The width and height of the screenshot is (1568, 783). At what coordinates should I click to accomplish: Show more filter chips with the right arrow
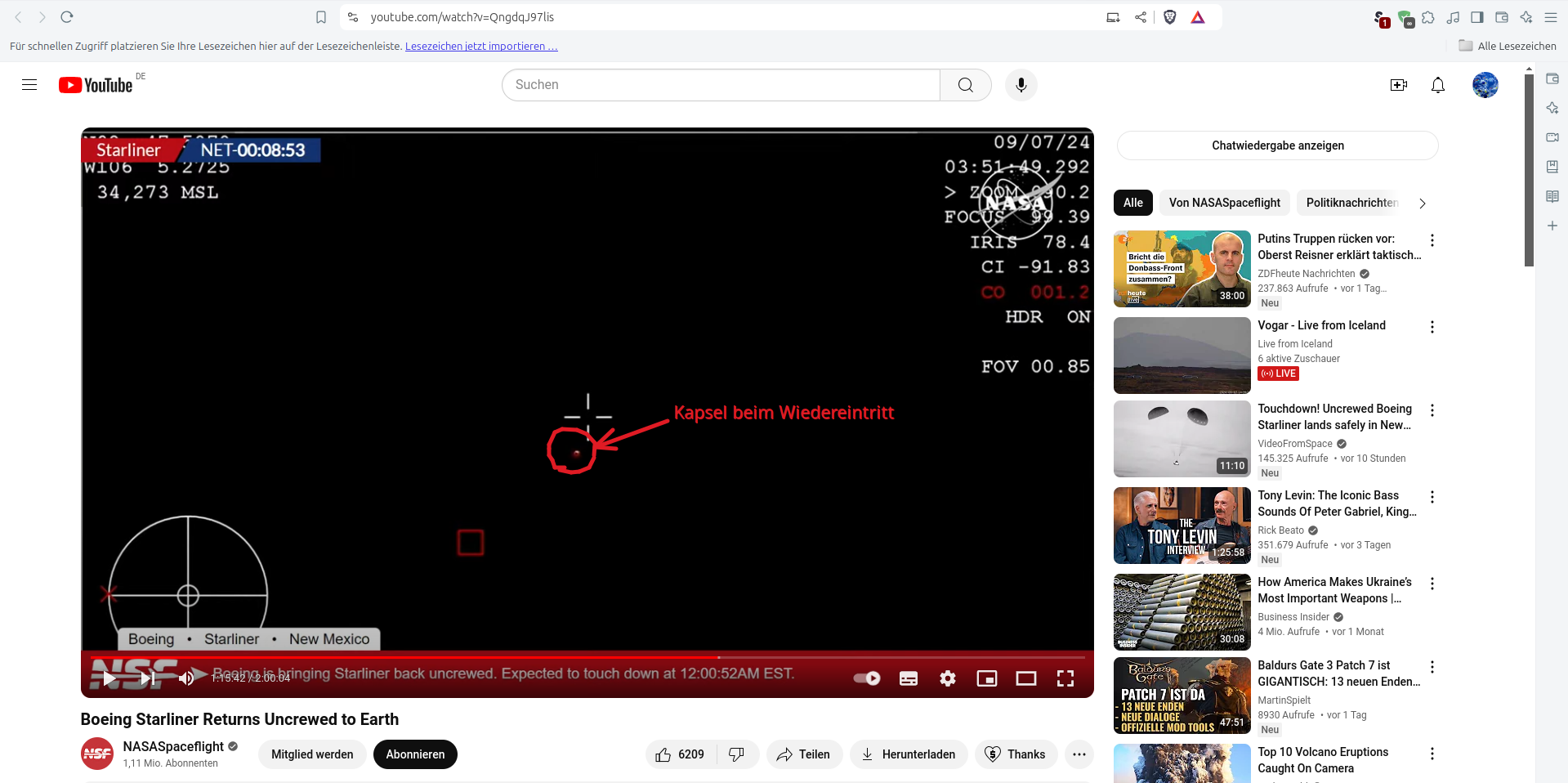point(1423,204)
